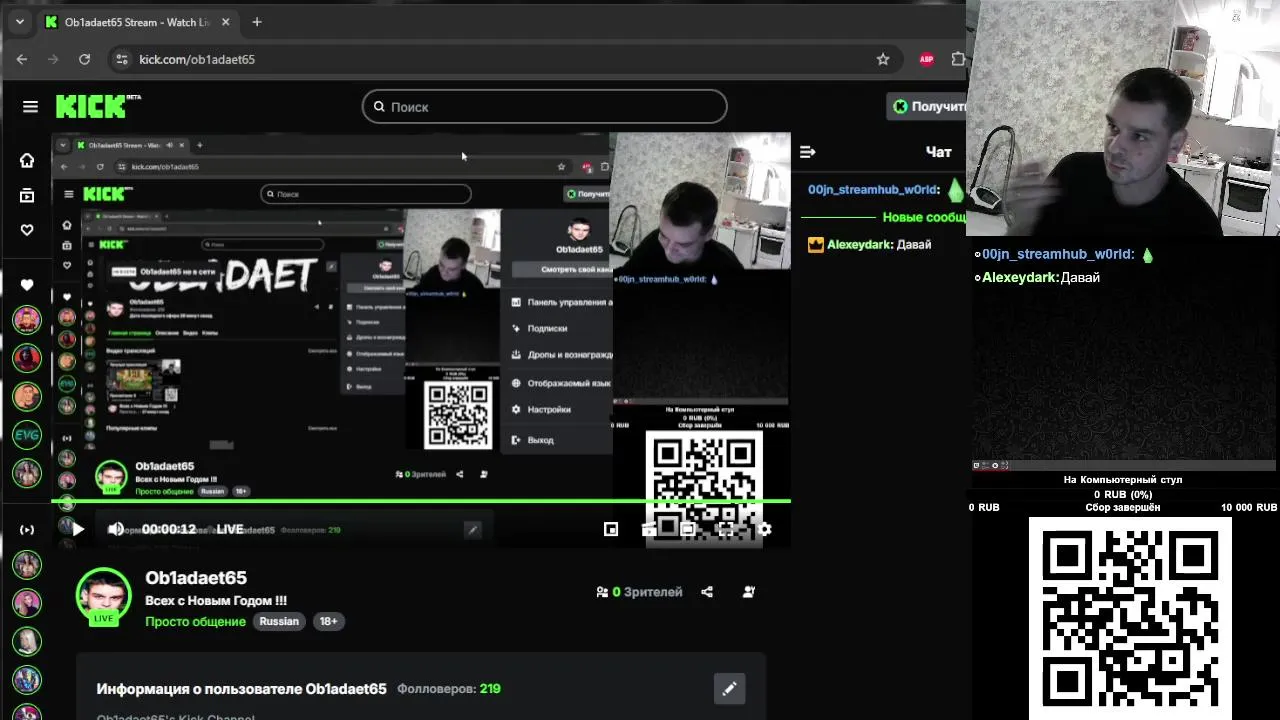Viewport: 1280px width, 720px height.
Task: Collapse the chat panel with the arrow icon
Action: (x=808, y=152)
